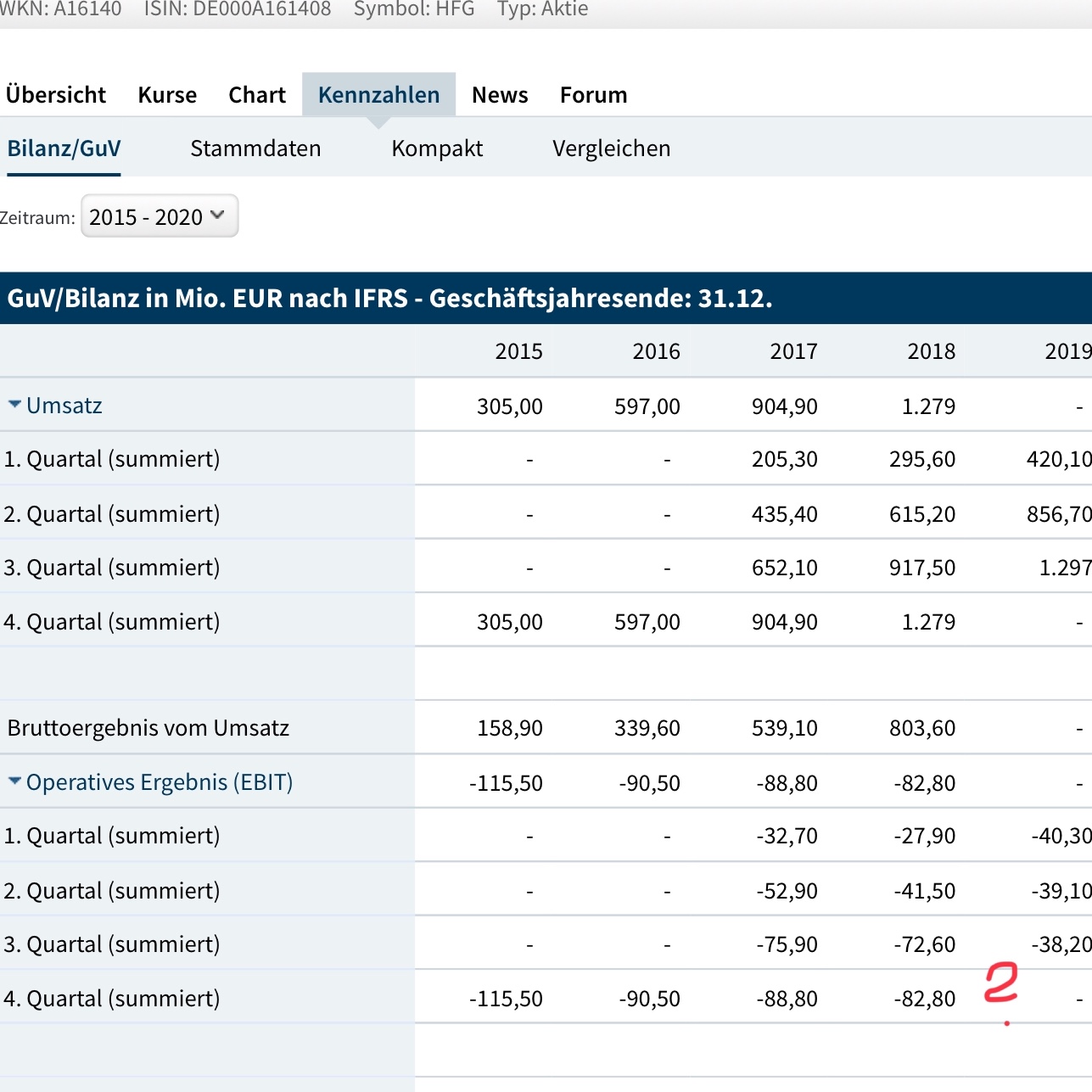
Task: Open the Kompakt sub-tab
Action: (x=437, y=148)
